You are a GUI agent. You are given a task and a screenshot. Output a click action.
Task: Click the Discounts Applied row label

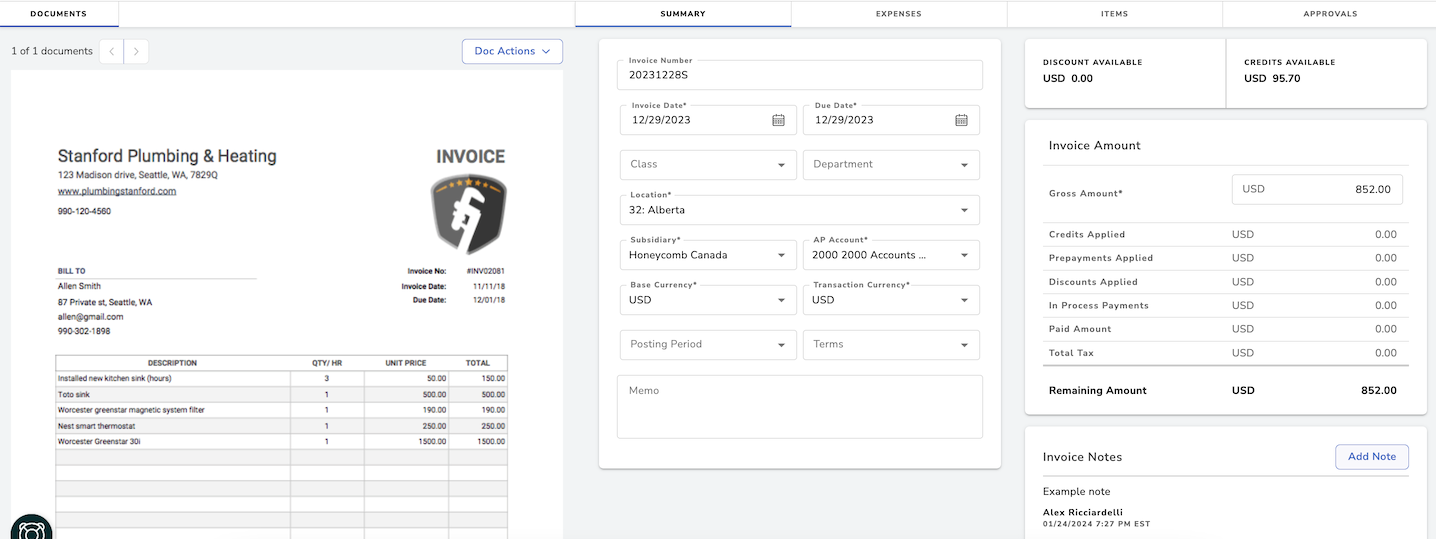(x=1093, y=282)
